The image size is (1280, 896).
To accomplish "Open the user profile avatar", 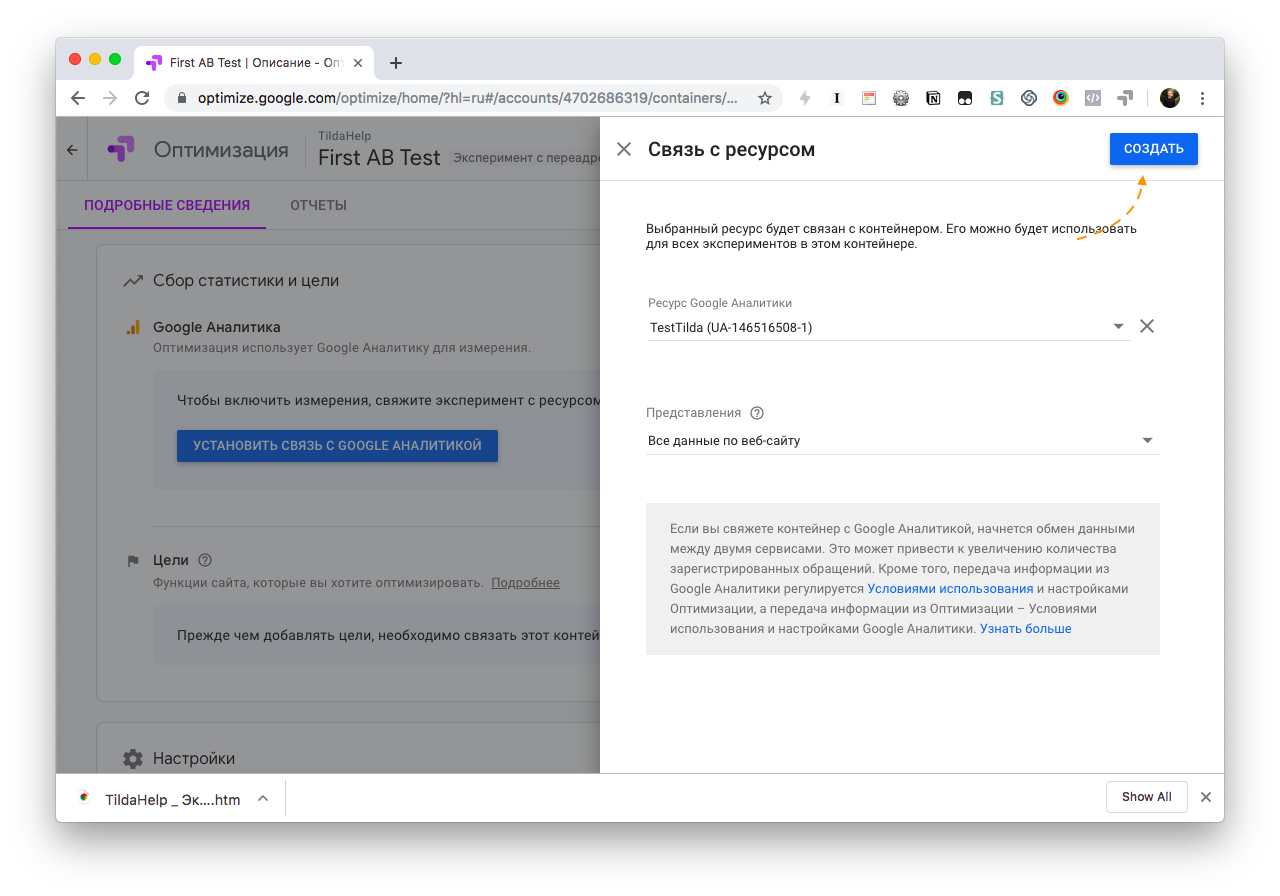I will click(1170, 98).
